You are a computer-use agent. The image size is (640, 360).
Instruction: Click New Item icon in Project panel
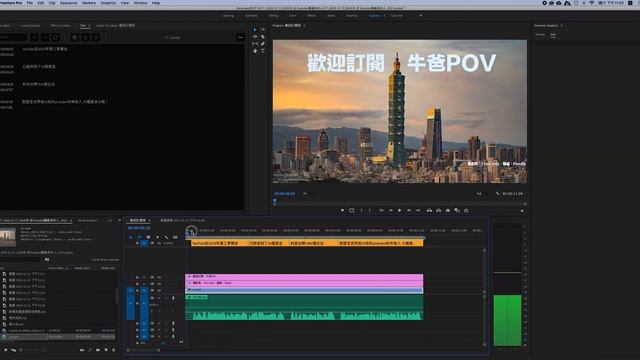pyautogui.click(x=106, y=350)
